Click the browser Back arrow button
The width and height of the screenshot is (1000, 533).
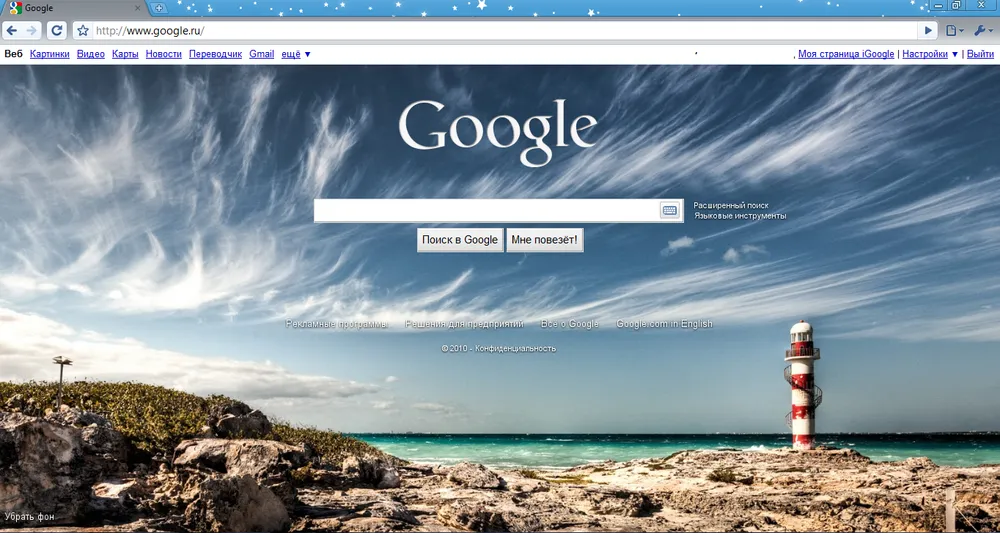[12, 31]
